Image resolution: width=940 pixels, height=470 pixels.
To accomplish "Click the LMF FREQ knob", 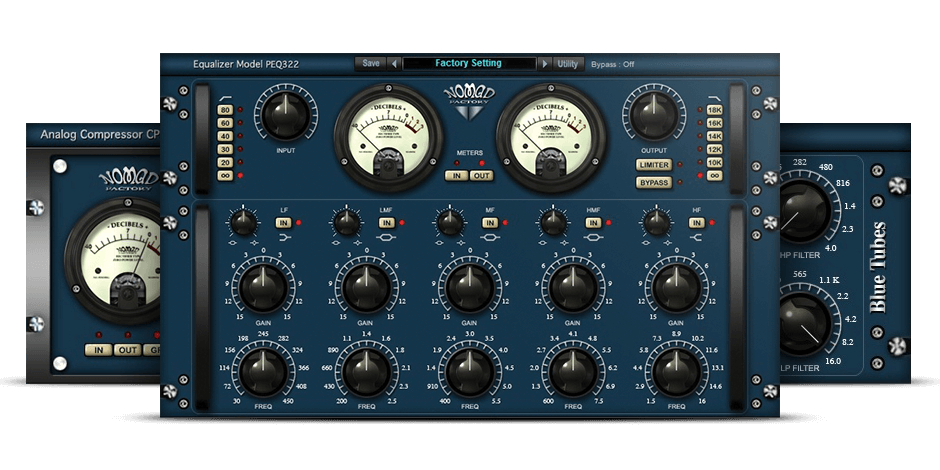I will 366,372.
